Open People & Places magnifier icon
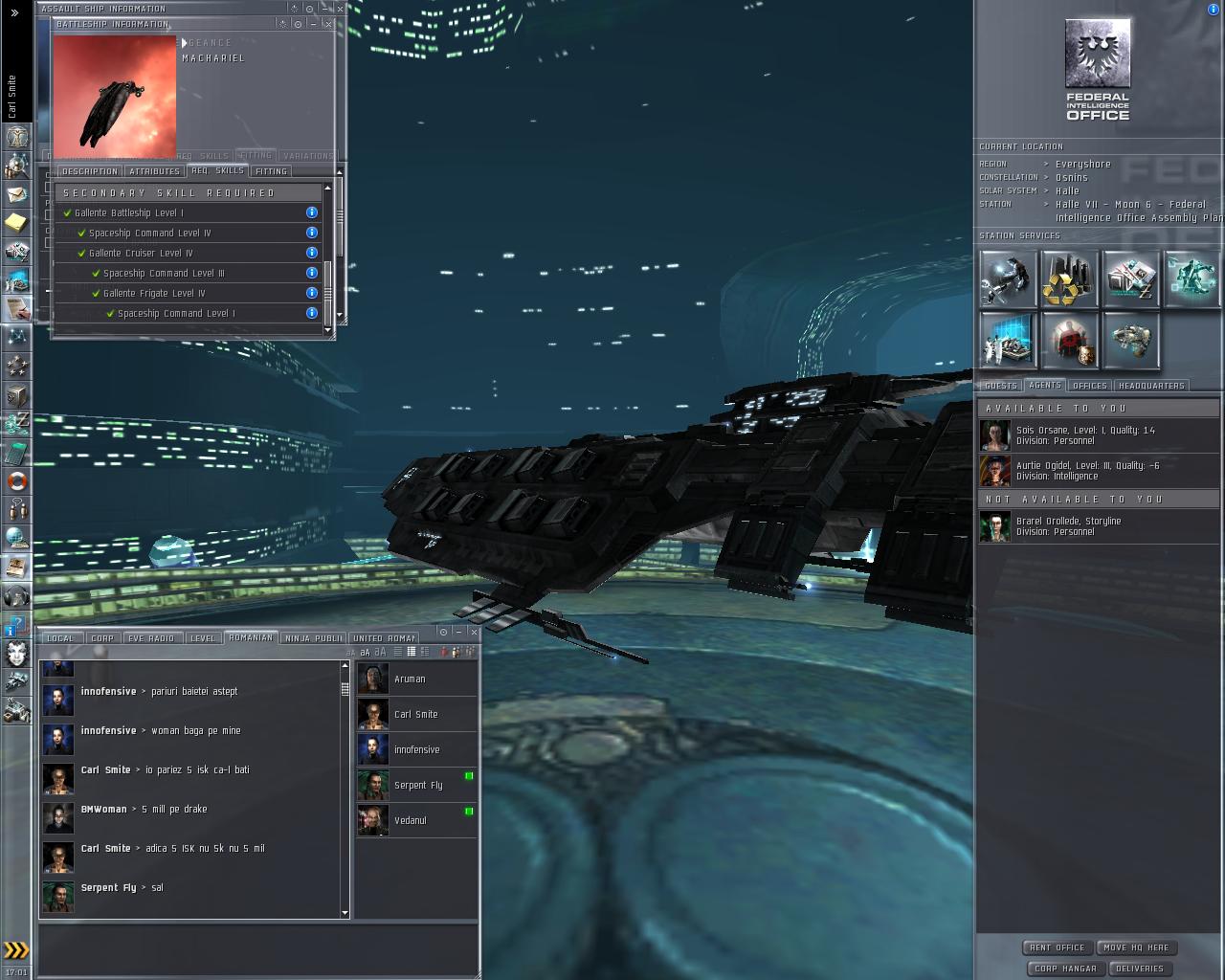 [x=16, y=166]
